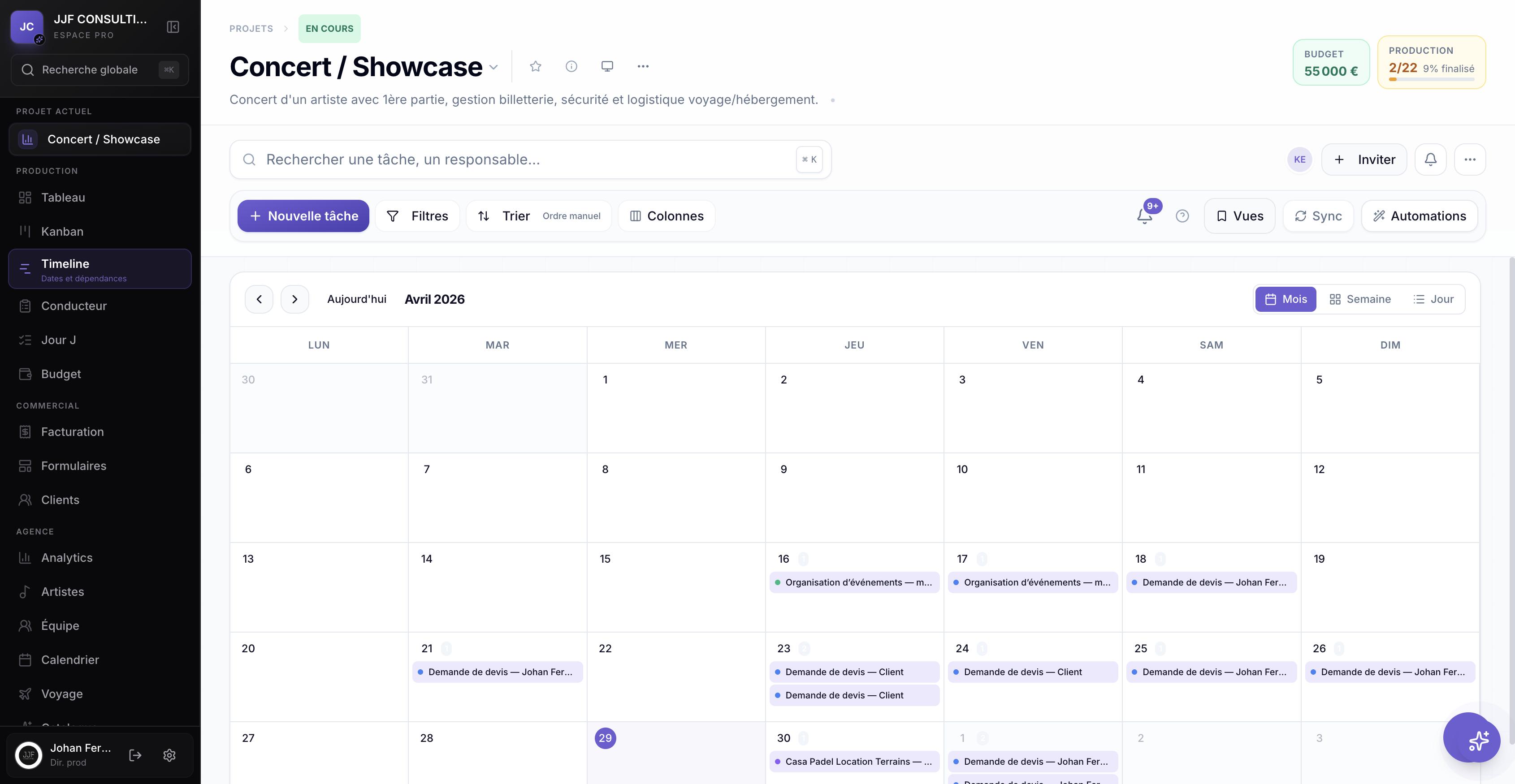Open the Filtres dropdown
The width and height of the screenshot is (1515, 784).
(x=417, y=215)
